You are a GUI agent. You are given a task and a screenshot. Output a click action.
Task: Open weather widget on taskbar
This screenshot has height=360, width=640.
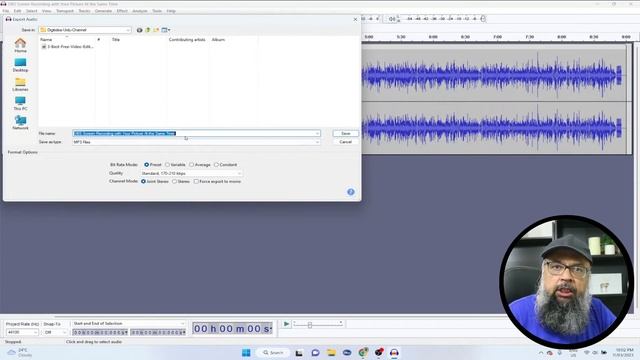[x=20, y=353]
